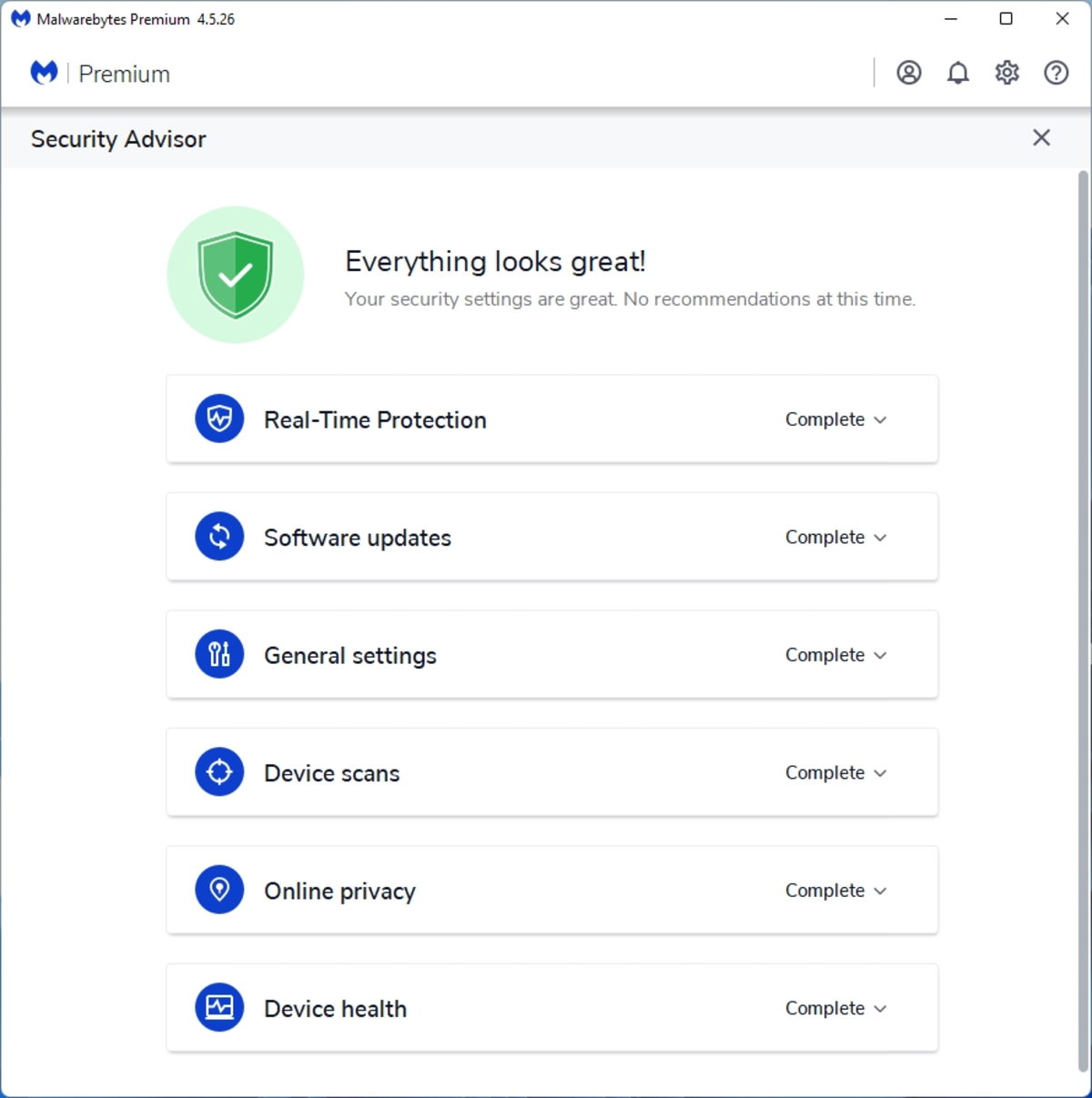Image resolution: width=1092 pixels, height=1098 pixels.
Task: Click the Real-Time Protection shield icon
Action: tap(219, 418)
